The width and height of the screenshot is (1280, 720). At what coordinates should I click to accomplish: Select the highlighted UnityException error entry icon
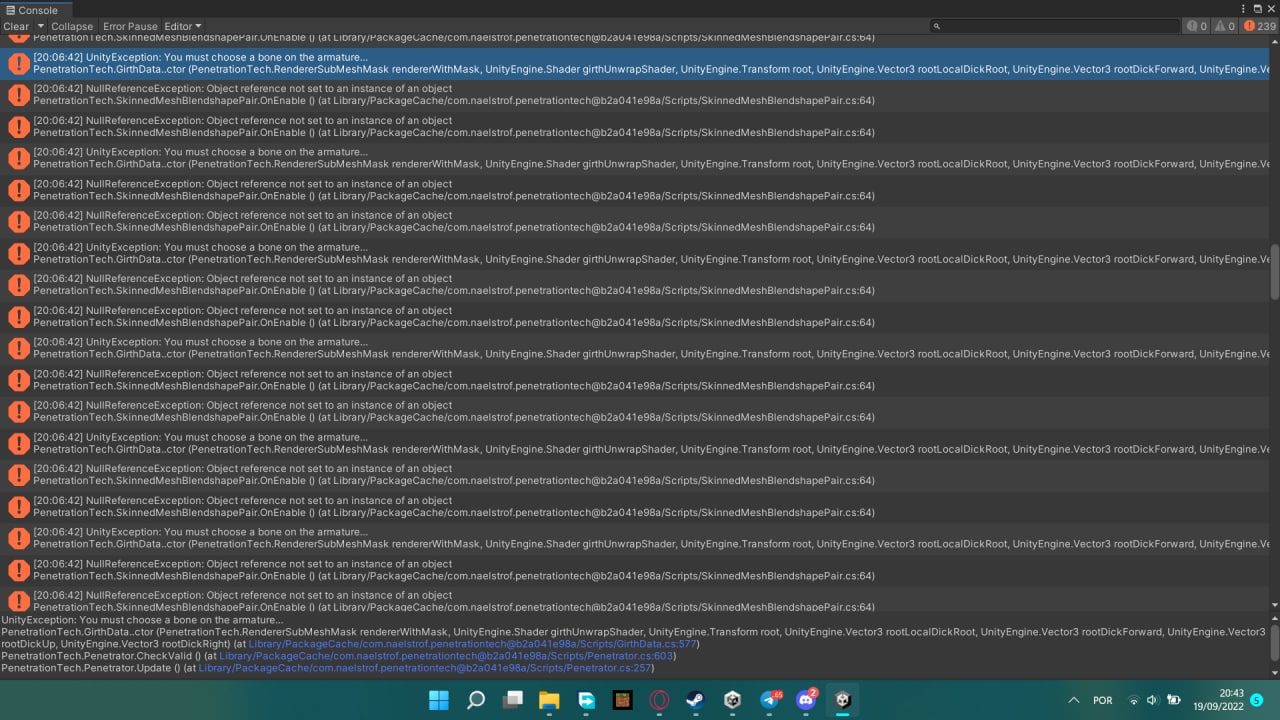tap(18, 63)
